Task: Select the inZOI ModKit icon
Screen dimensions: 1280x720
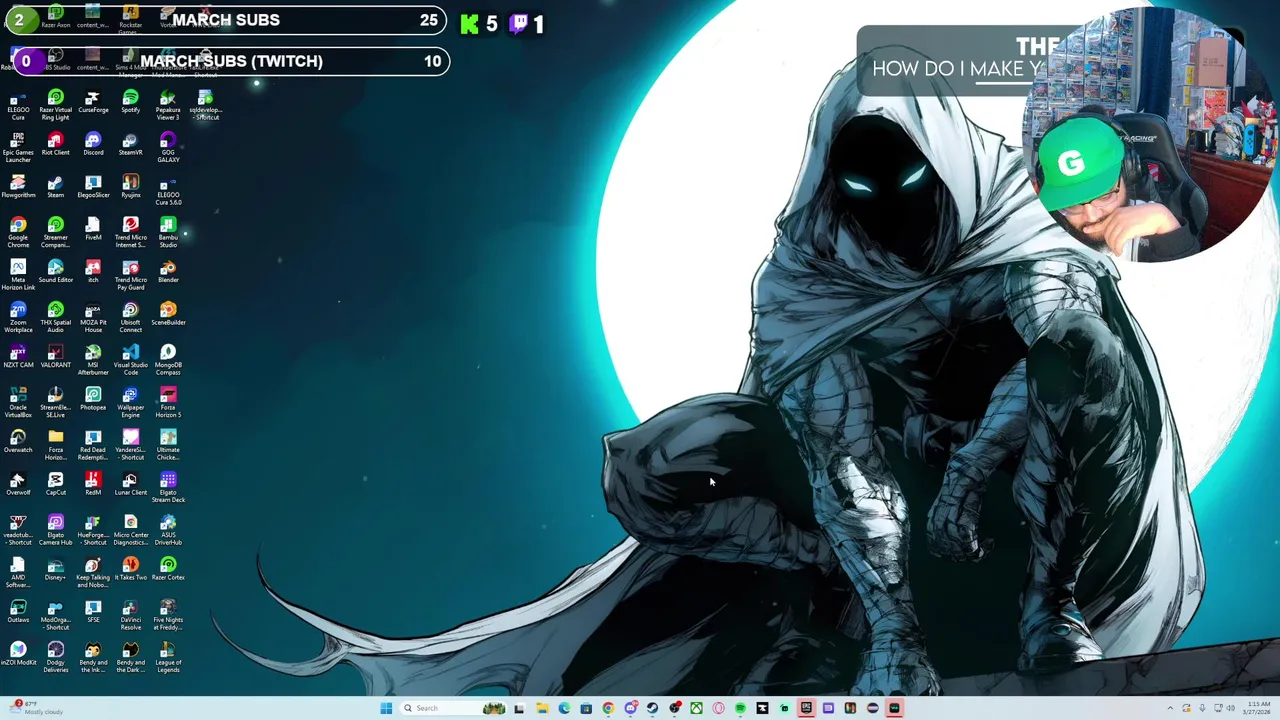Action: coord(18,654)
